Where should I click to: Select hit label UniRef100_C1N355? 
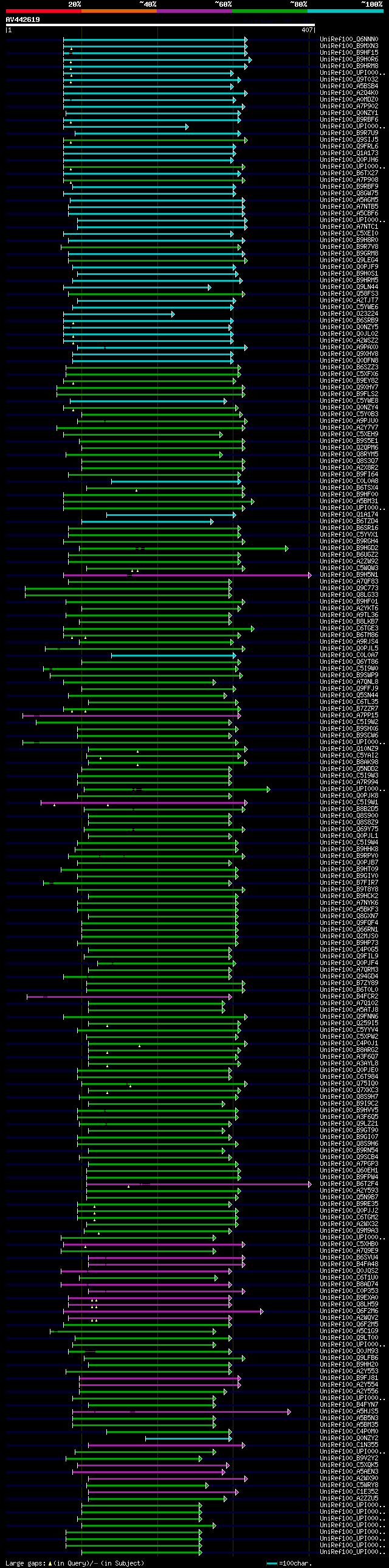tap(349, 1445)
